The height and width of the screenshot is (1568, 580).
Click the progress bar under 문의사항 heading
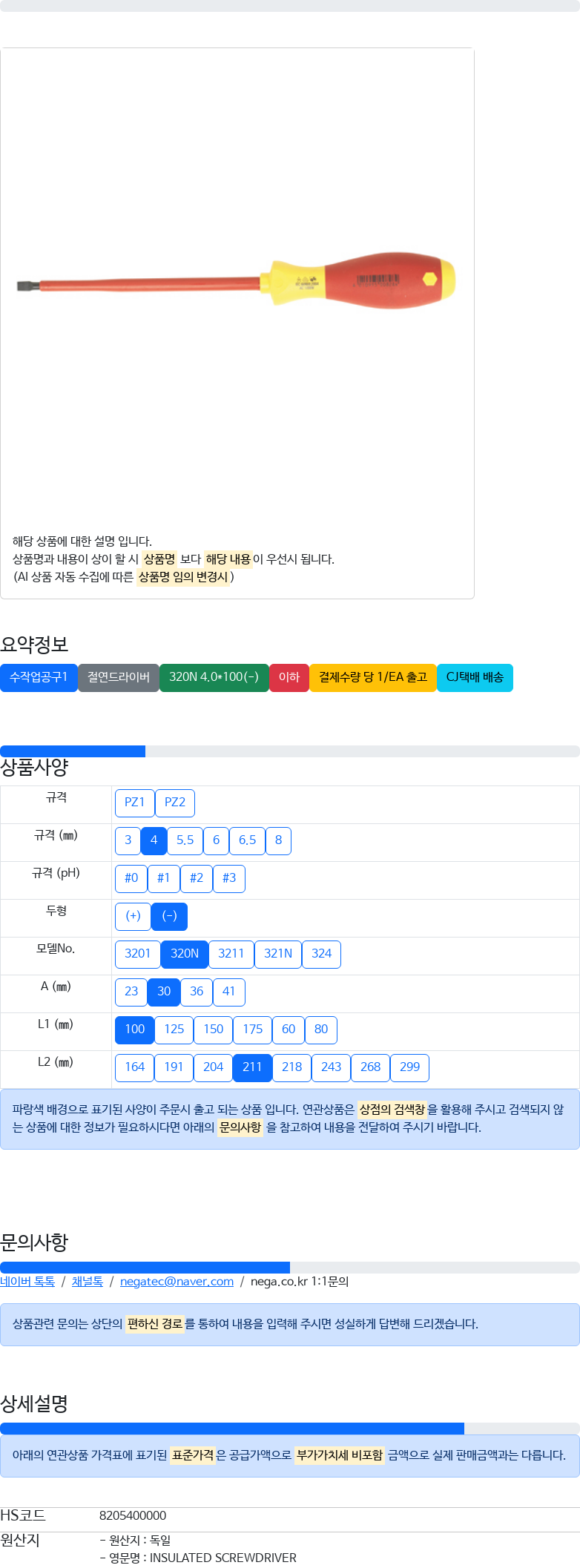[290, 1268]
